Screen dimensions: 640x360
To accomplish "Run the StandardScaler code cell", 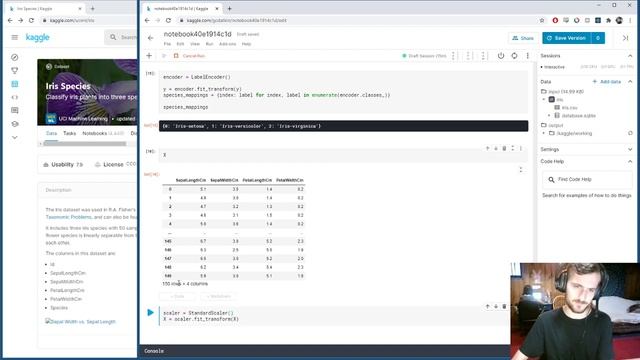I will [x=150, y=313].
